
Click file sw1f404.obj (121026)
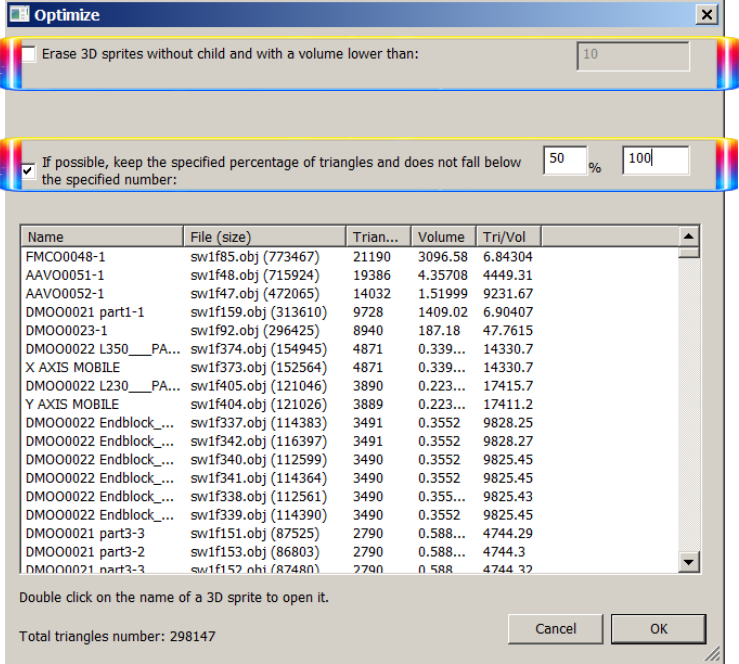click(x=259, y=404)
